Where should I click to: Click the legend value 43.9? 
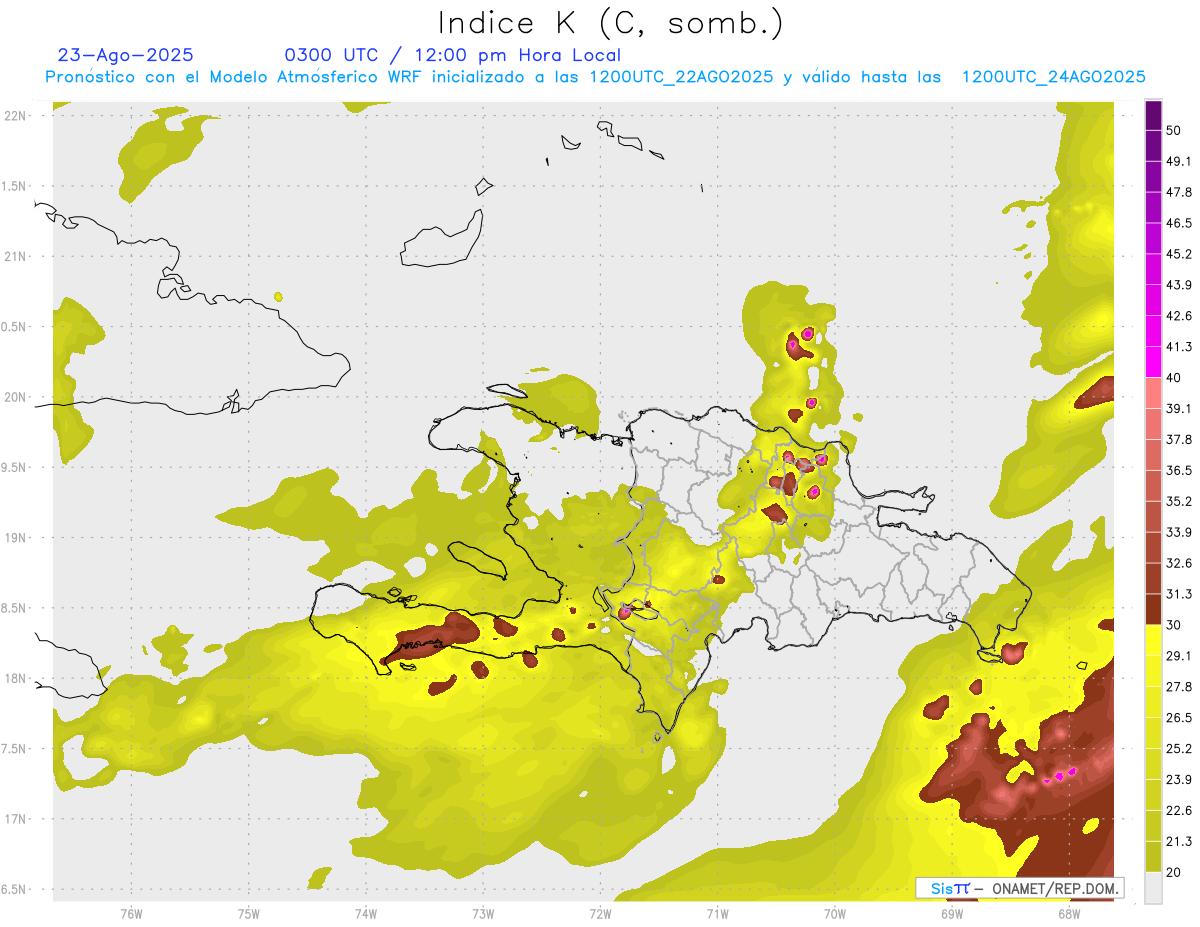(x=1179, y=285)
